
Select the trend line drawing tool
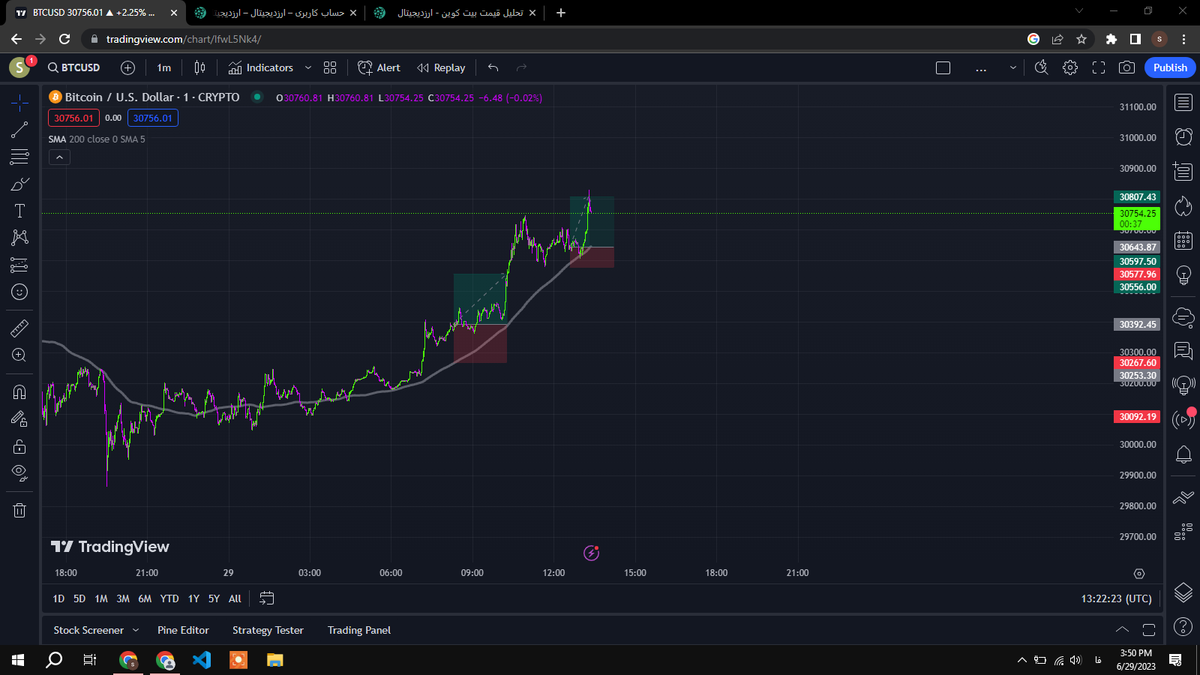(19, 130)
